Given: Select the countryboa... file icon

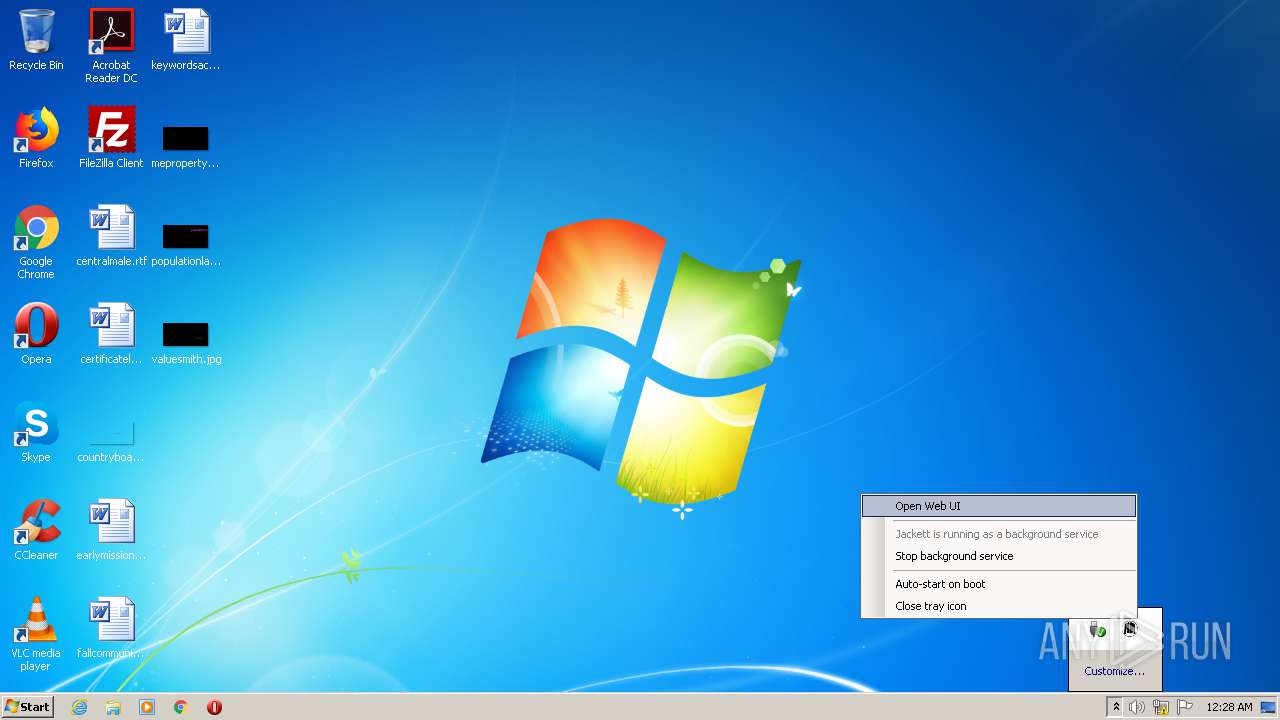Looking at the screenshot, I should coord(111,440).
